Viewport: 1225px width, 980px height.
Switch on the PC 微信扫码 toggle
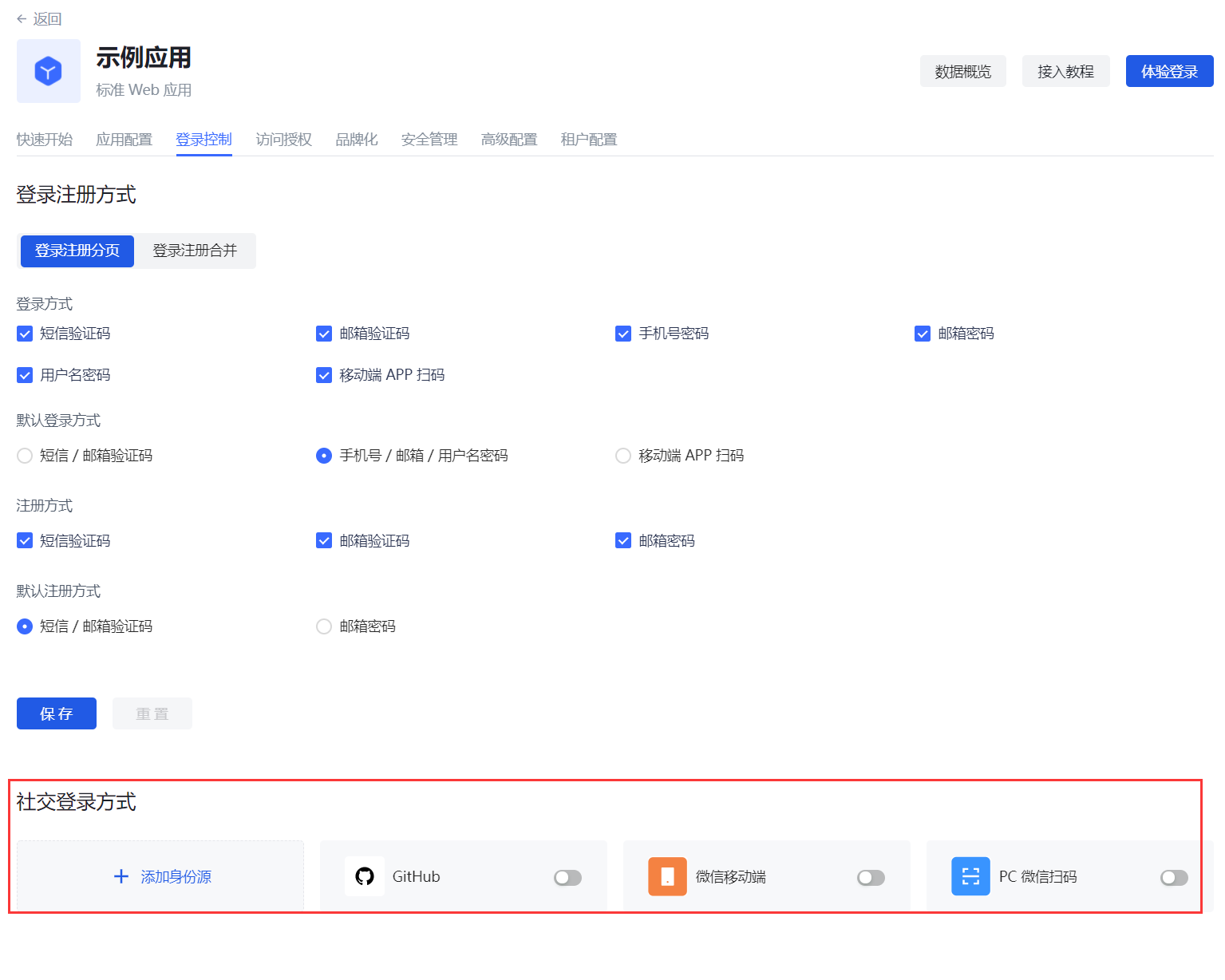tap(1174, 878)
